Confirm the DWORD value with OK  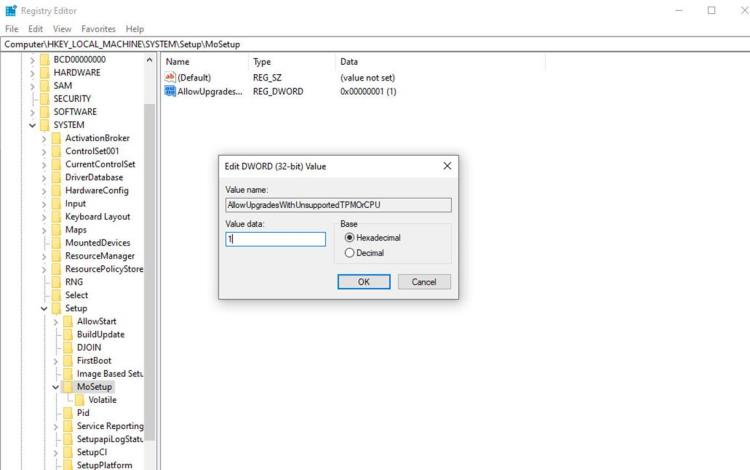click(x=364, y=282)
